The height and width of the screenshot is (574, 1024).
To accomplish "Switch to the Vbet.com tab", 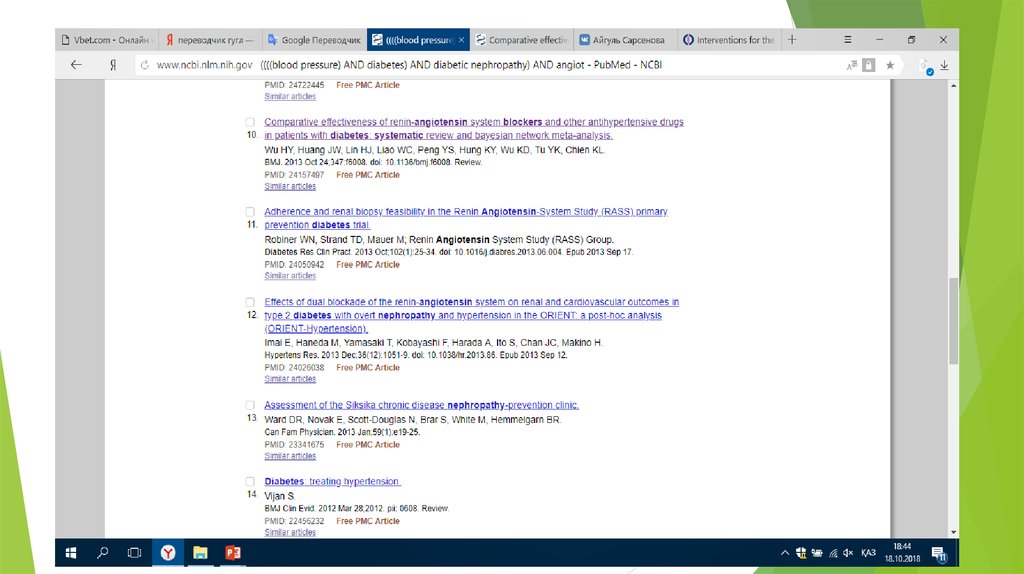I will [x=107, y=40].
